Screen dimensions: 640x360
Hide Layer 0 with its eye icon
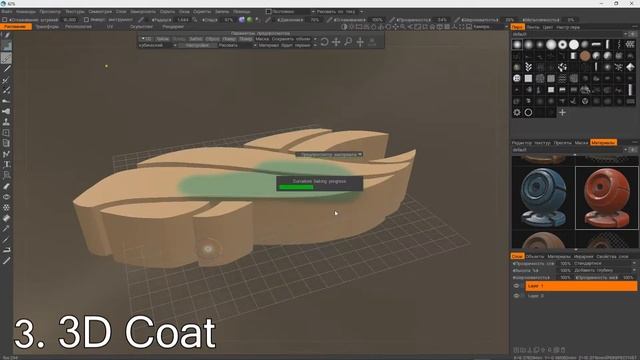516,296
